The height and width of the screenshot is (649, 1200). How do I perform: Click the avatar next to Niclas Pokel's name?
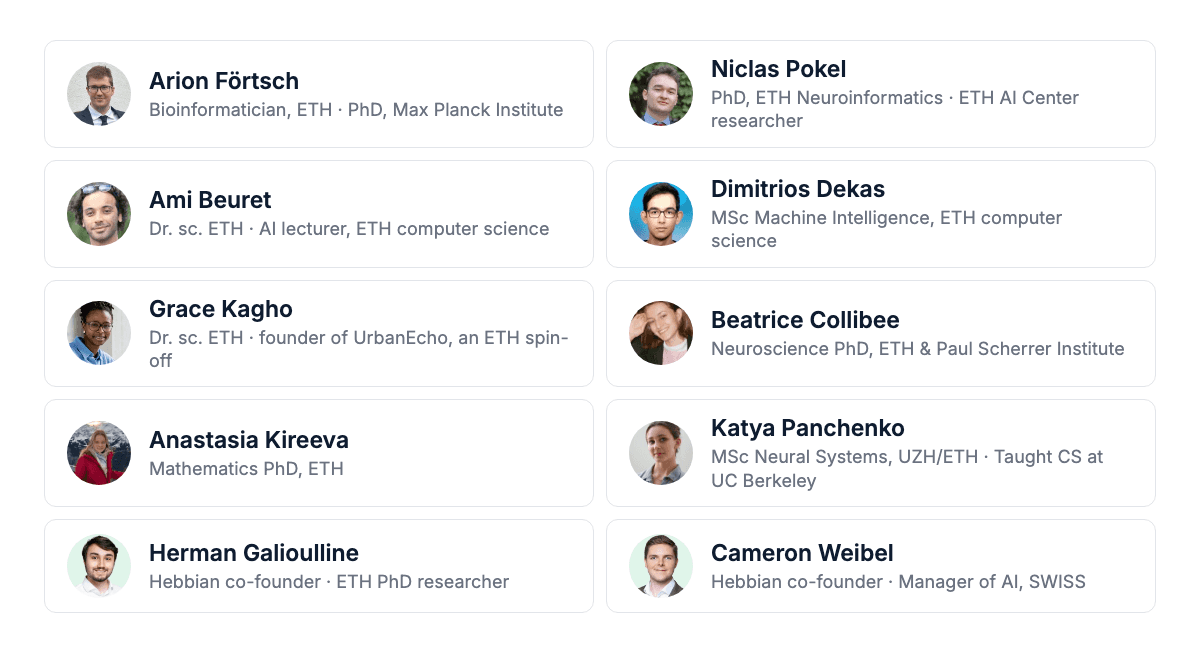(661, 94)
